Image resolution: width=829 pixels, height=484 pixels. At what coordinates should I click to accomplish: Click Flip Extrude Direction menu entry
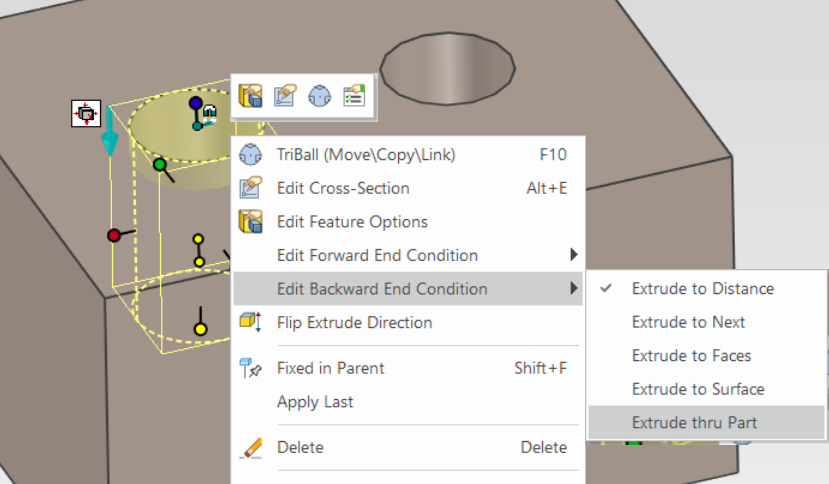point(354,322)
